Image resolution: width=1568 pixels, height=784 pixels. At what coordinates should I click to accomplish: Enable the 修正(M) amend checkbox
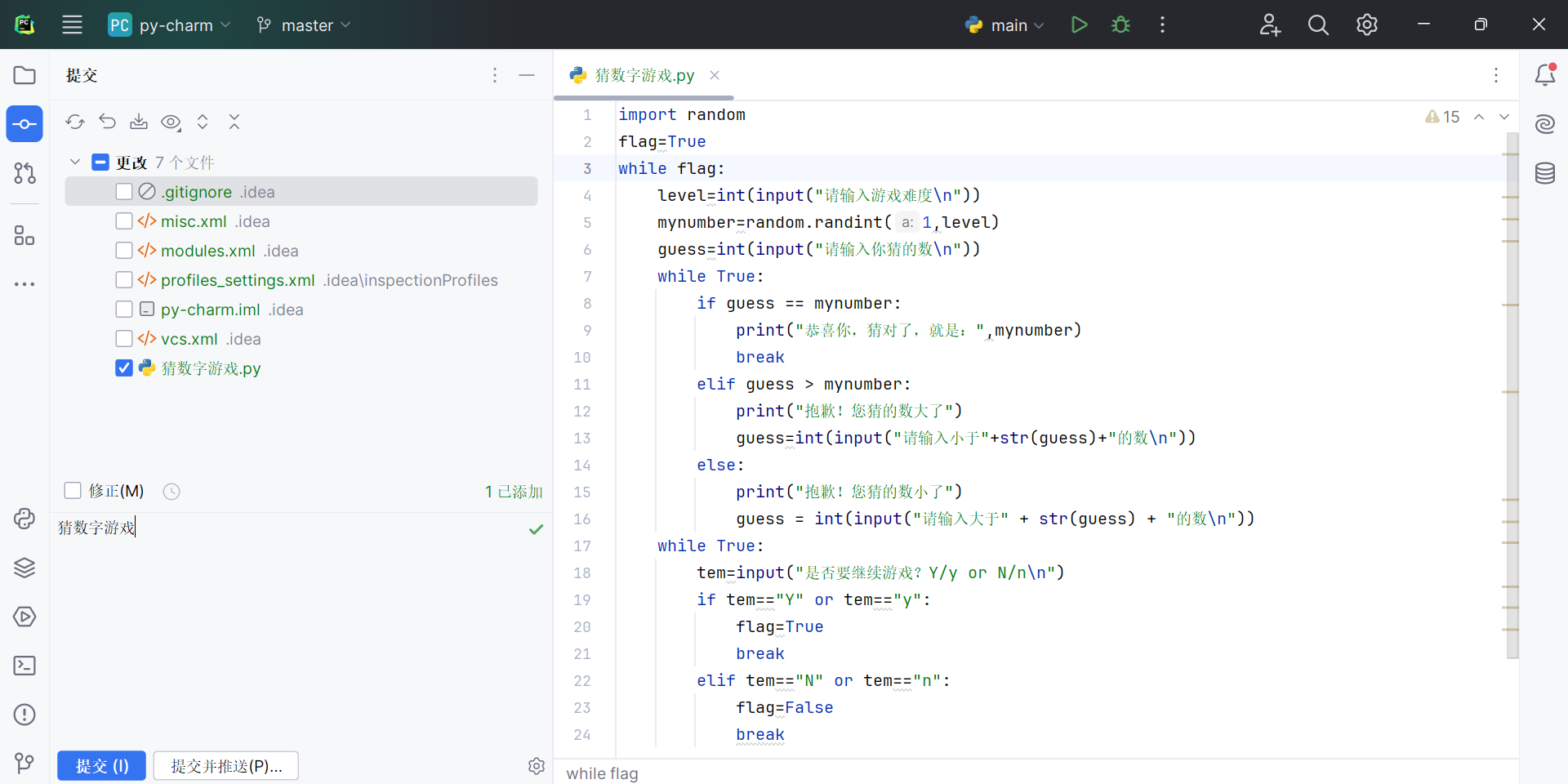(x=73, y=491)
